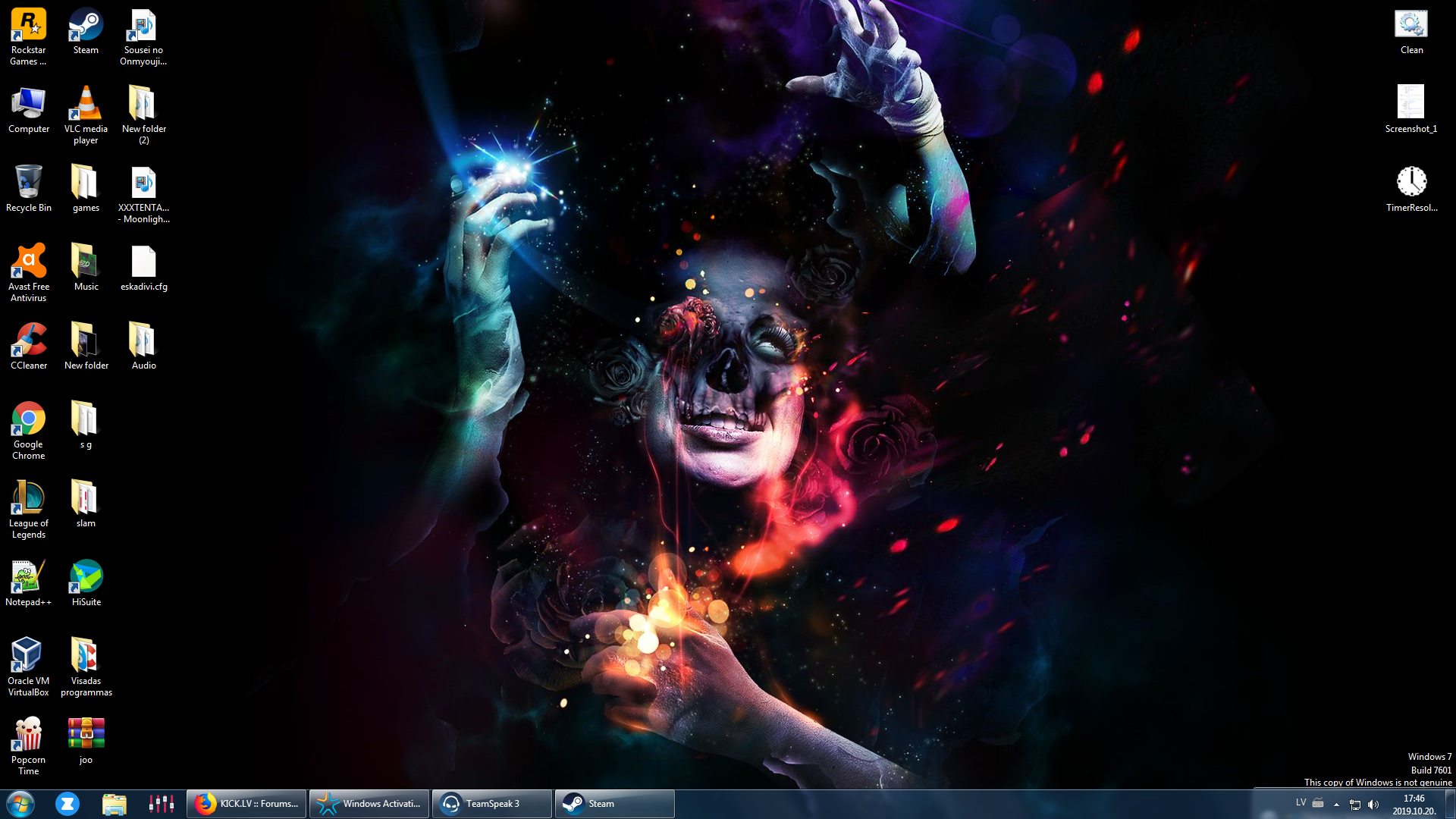Show hidden tray icons arrow
The width and height of the screenshot is (1456, 819).
[x=1336, y=805]
